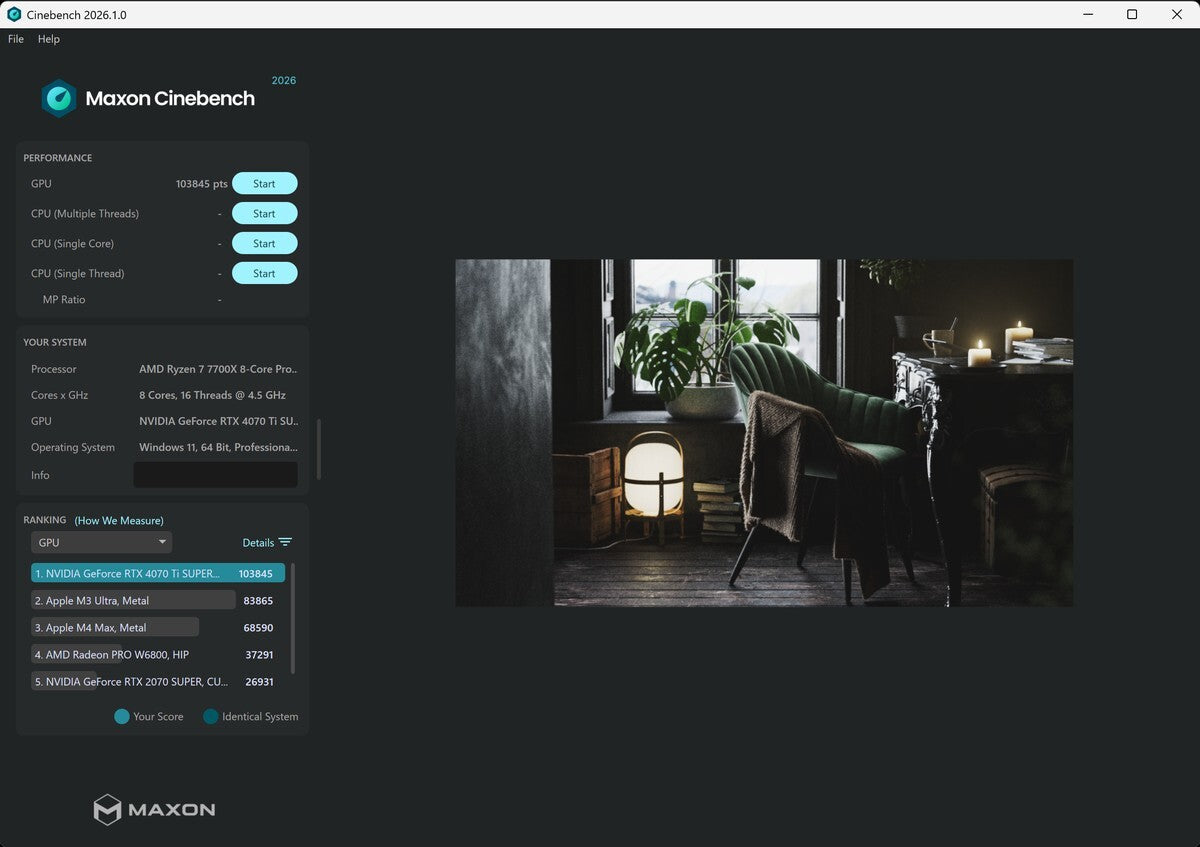Click the 26931 score value
This screenshot has width=1200, height=847.
258,682
